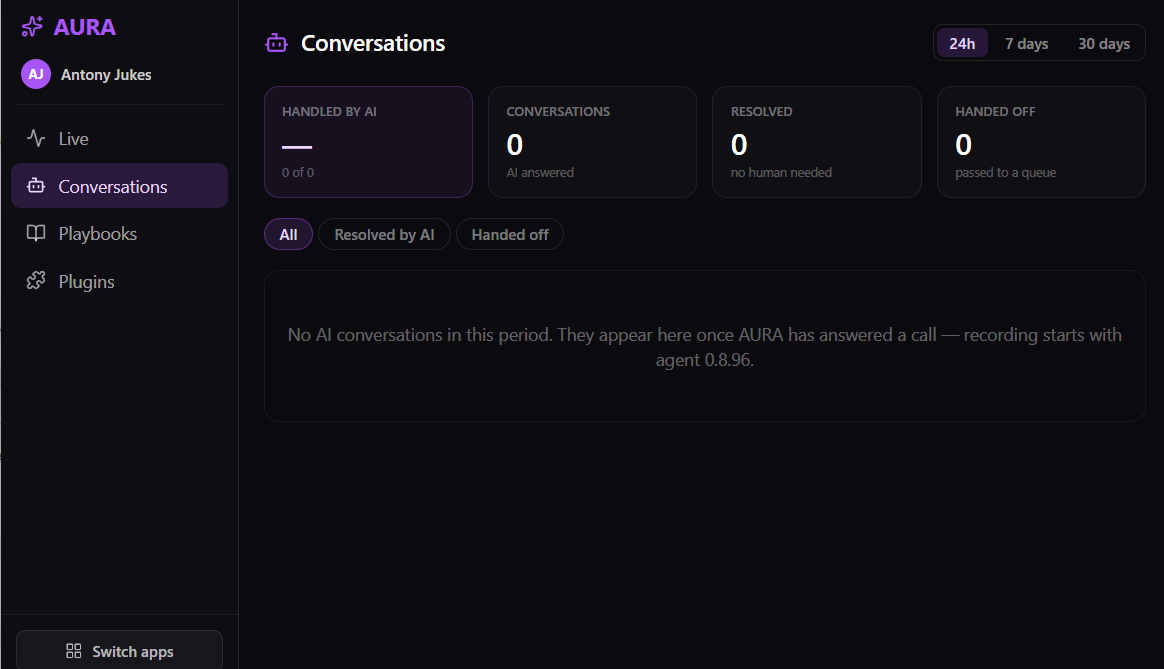The width and height of the screenshot is (1164, 669).
Task: Click the 'no human needed' caption
Action: tap(781, 172)
